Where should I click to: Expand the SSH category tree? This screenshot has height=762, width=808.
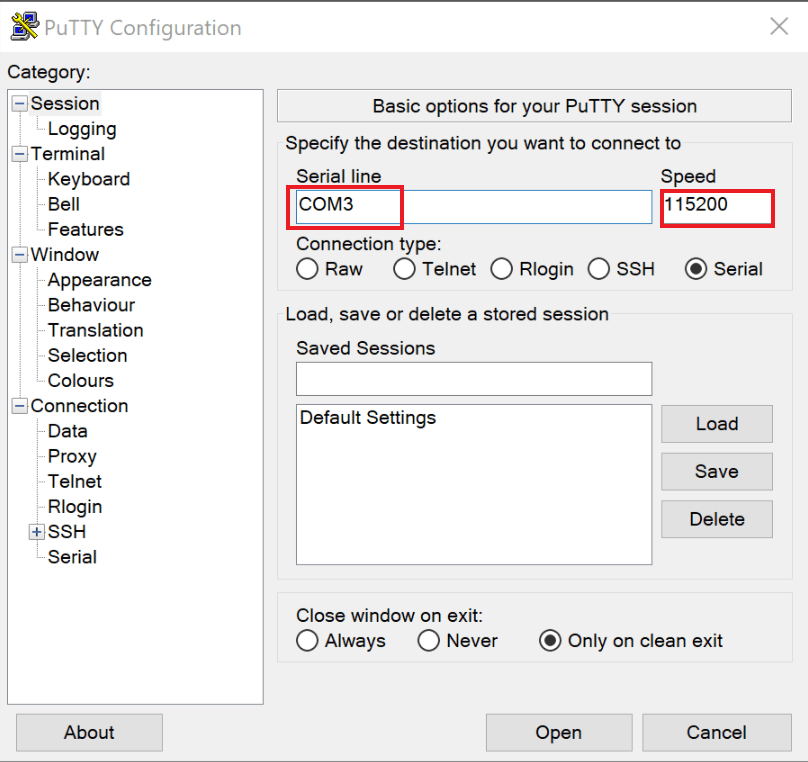point(36,531)
